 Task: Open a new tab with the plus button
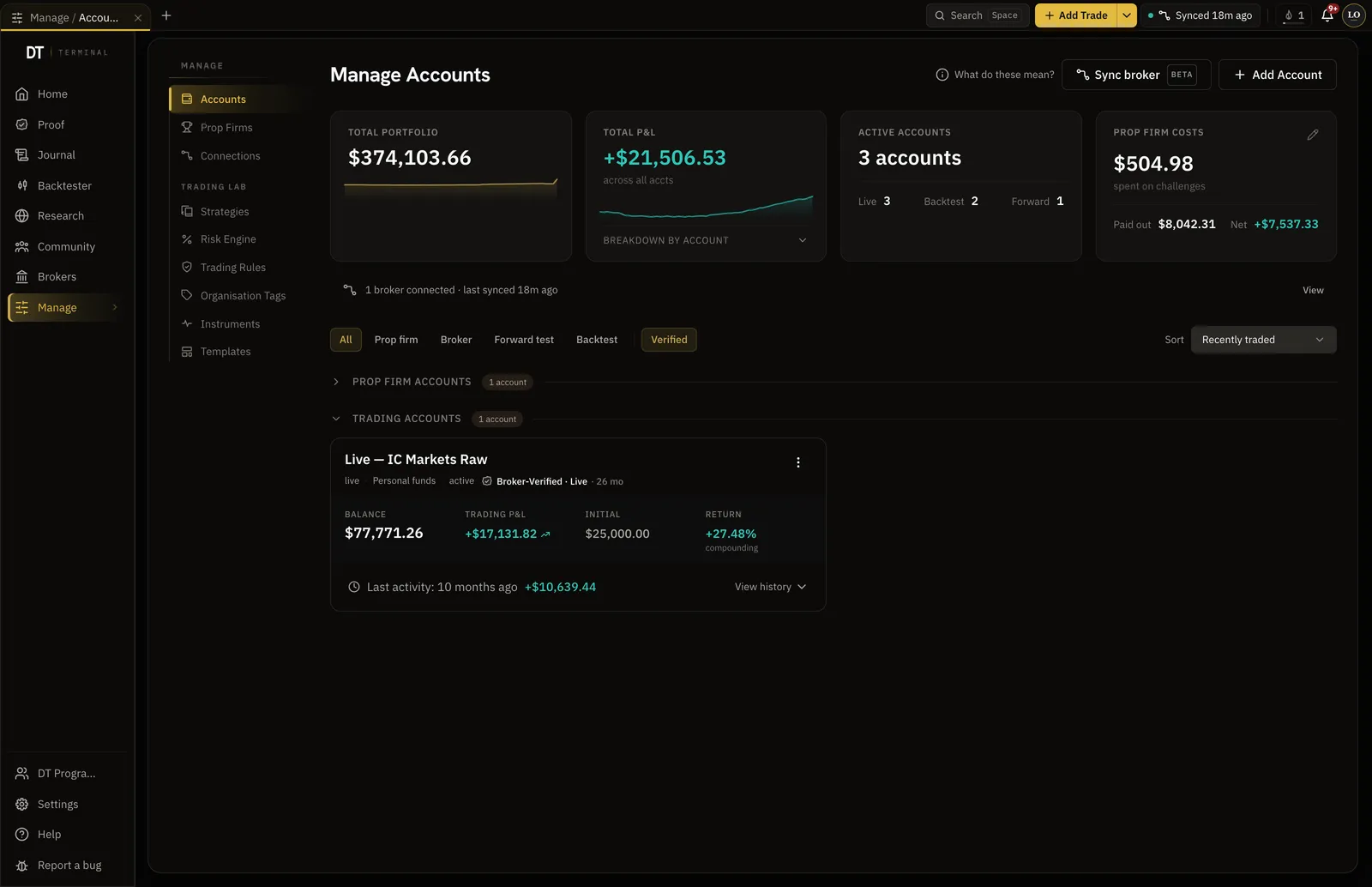coord(166,15)
